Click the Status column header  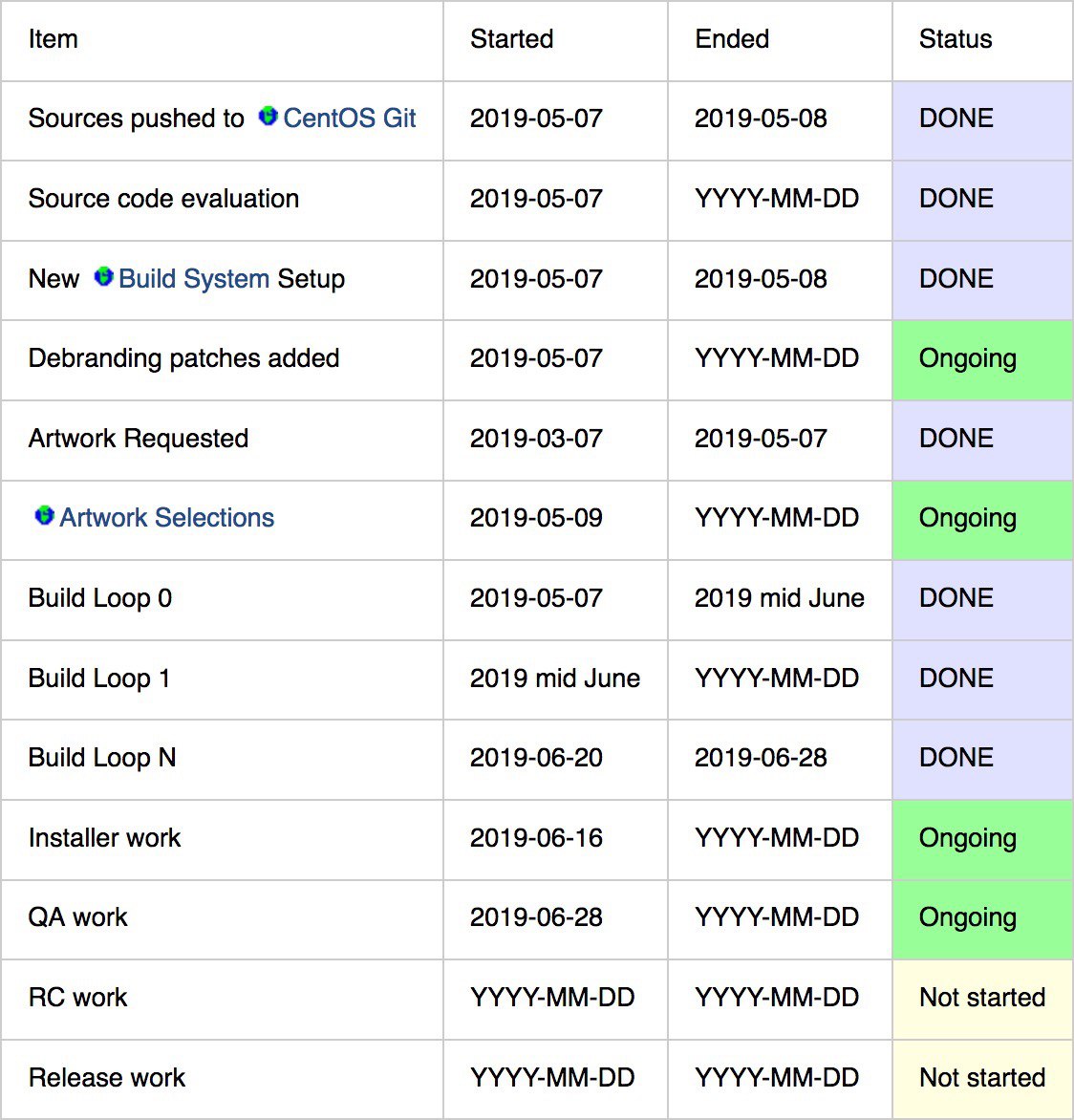956,38
